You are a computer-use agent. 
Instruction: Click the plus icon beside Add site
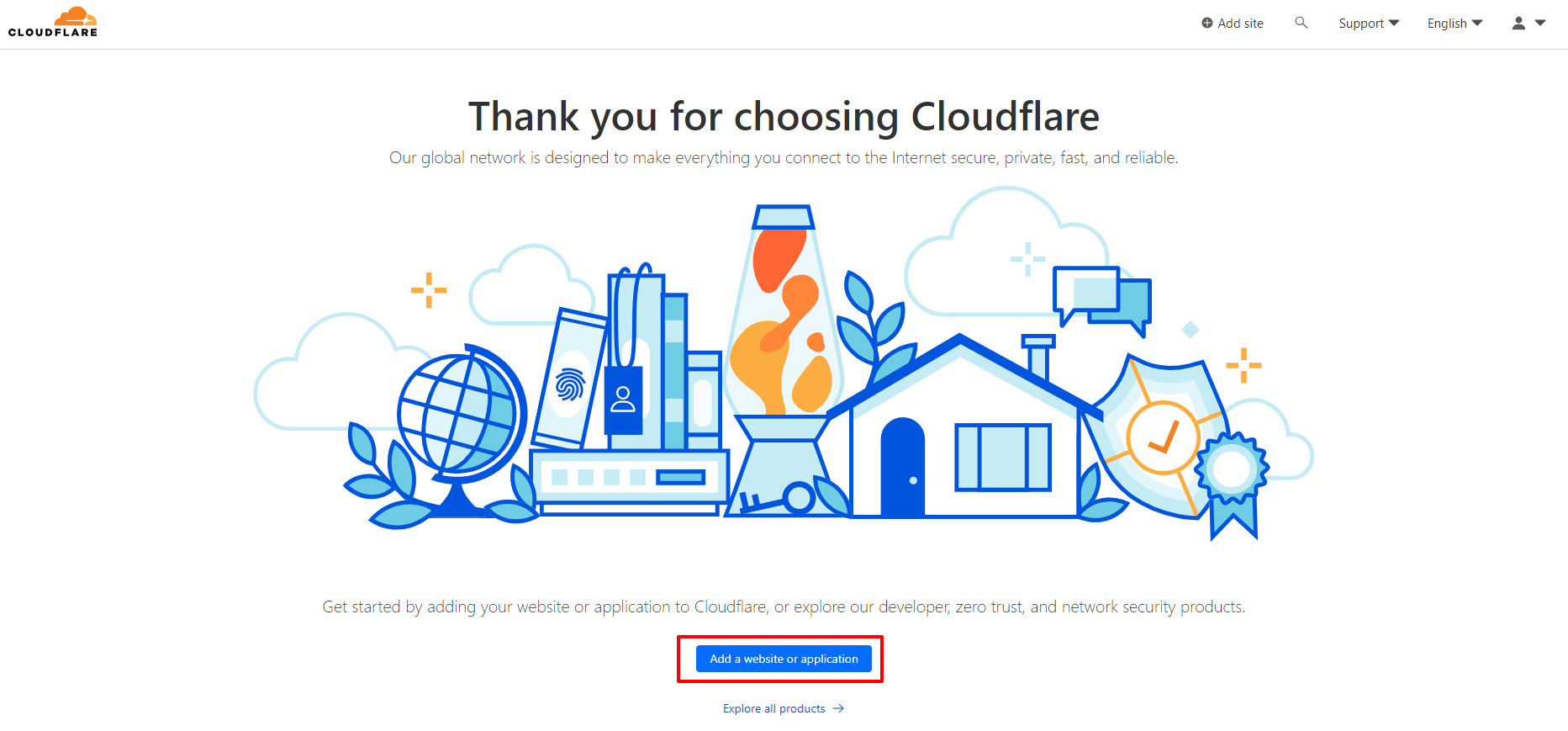click(1206, 24)
